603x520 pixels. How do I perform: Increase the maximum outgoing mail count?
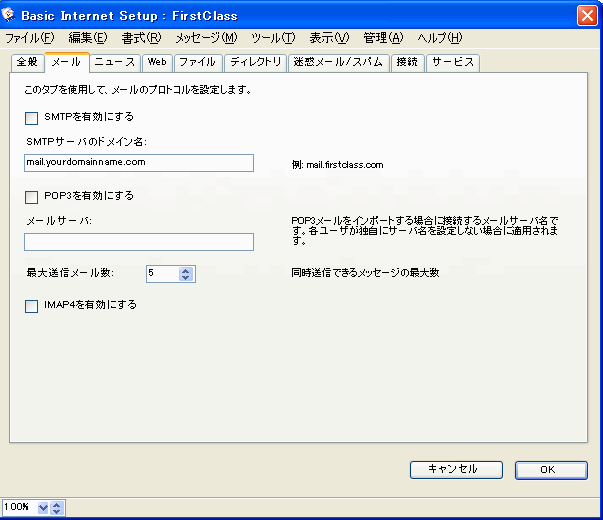(x=187, y=269)
